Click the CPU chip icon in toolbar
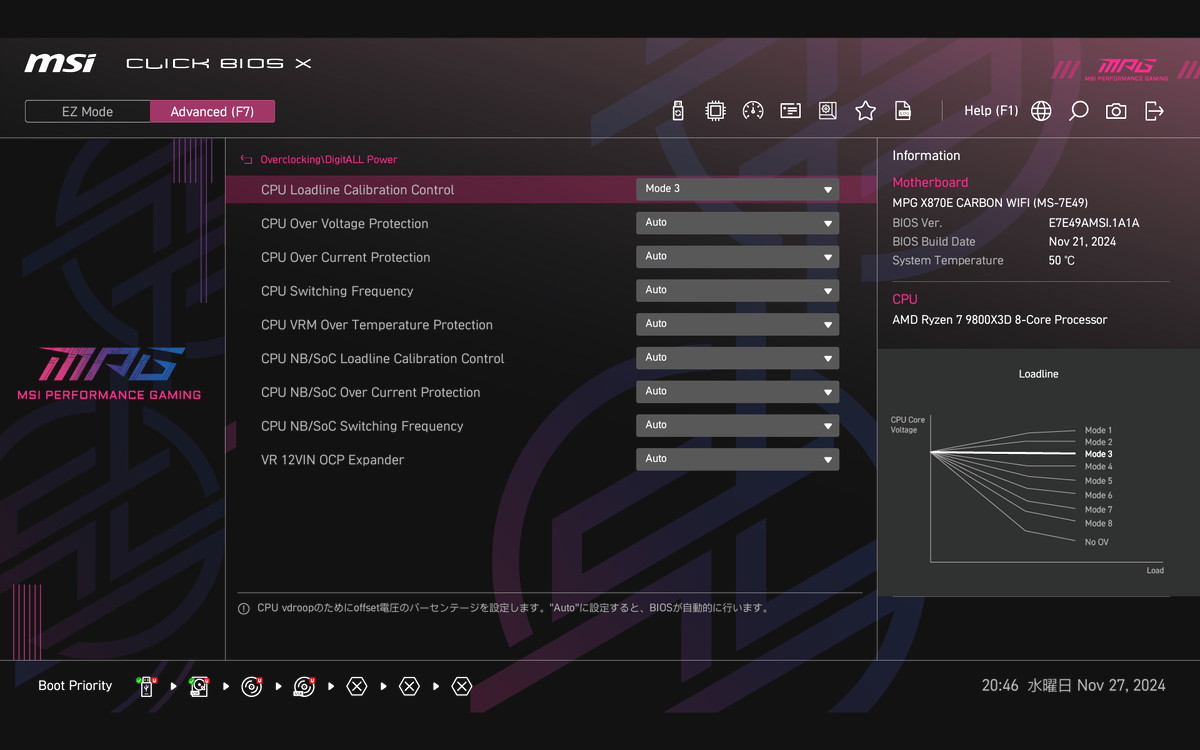 coord(715,111)
